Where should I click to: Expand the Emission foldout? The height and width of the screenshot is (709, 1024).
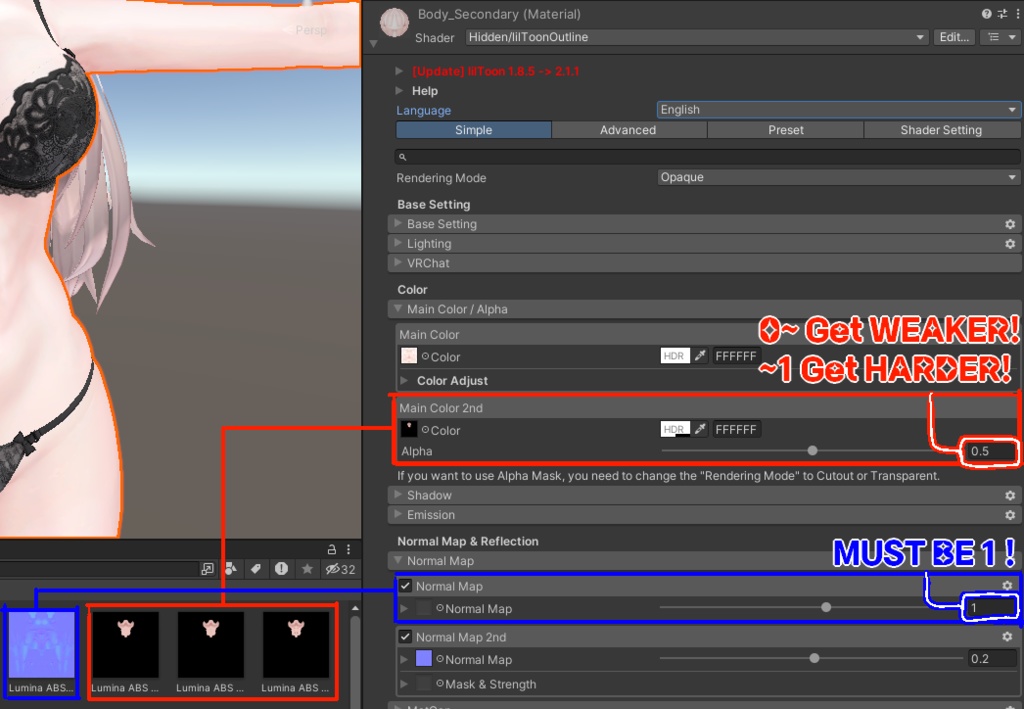[397, 514]
